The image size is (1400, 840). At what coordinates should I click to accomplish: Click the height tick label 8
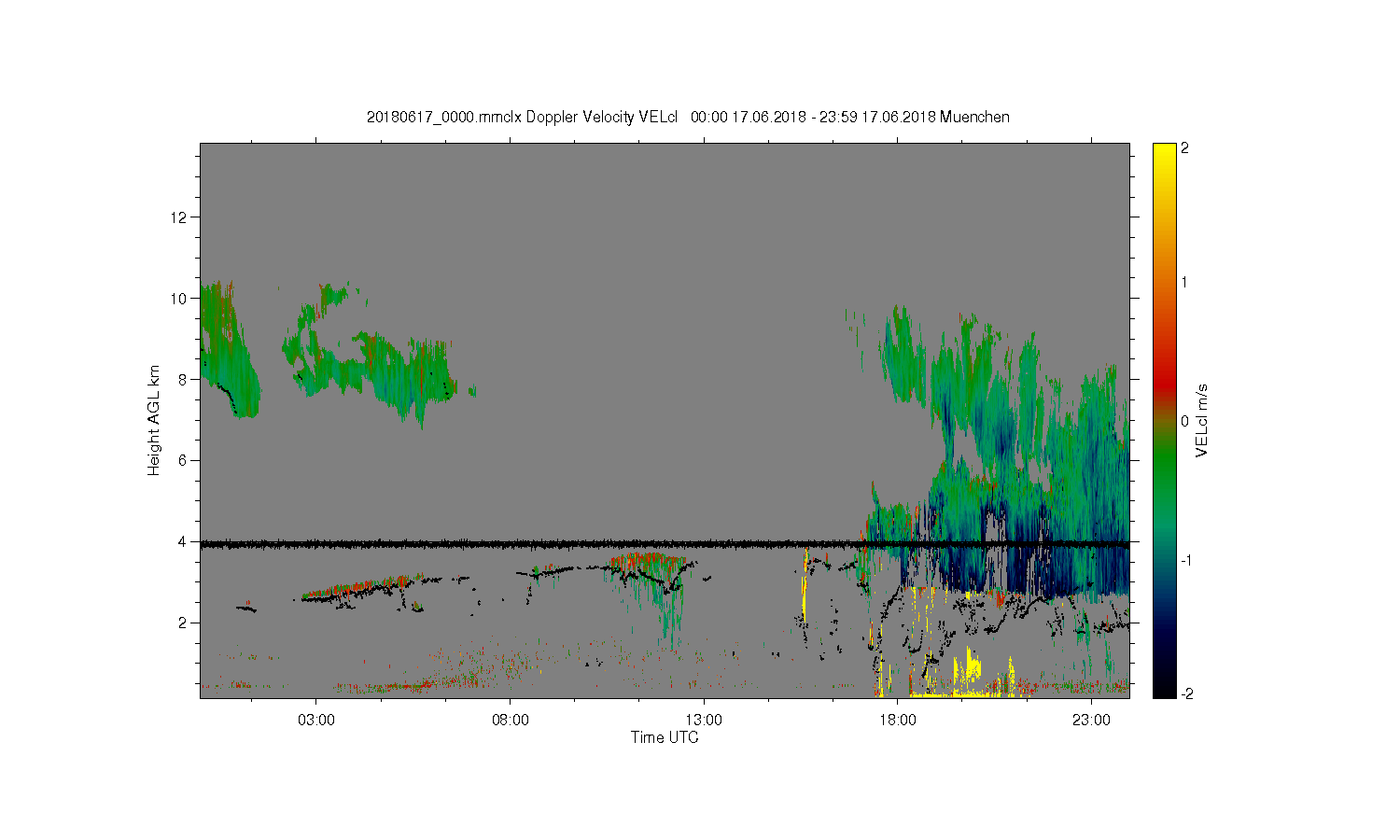183,379
